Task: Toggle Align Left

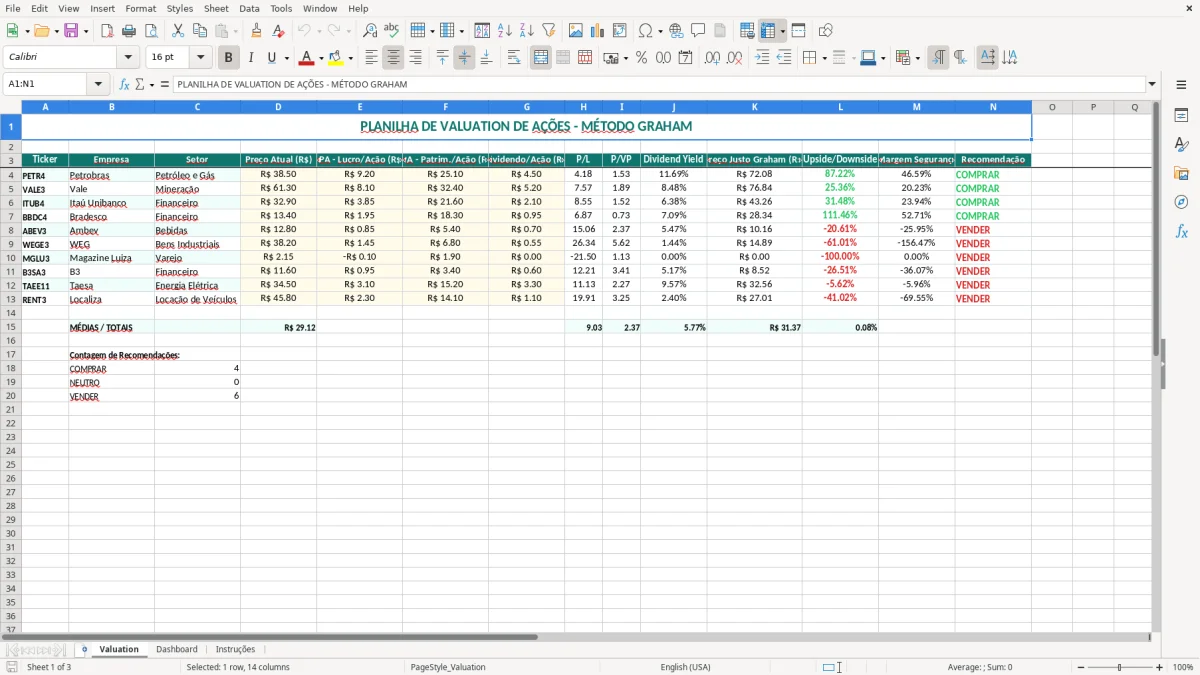Action: tap(371, 58)
